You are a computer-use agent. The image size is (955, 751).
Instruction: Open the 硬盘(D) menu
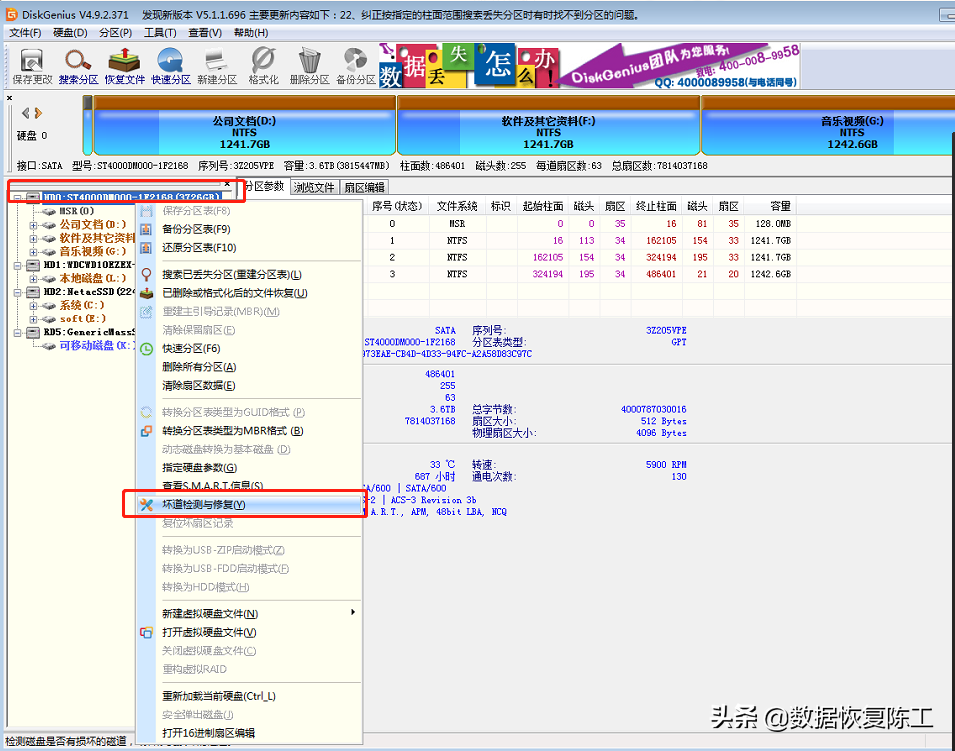(x=70, y=33)
